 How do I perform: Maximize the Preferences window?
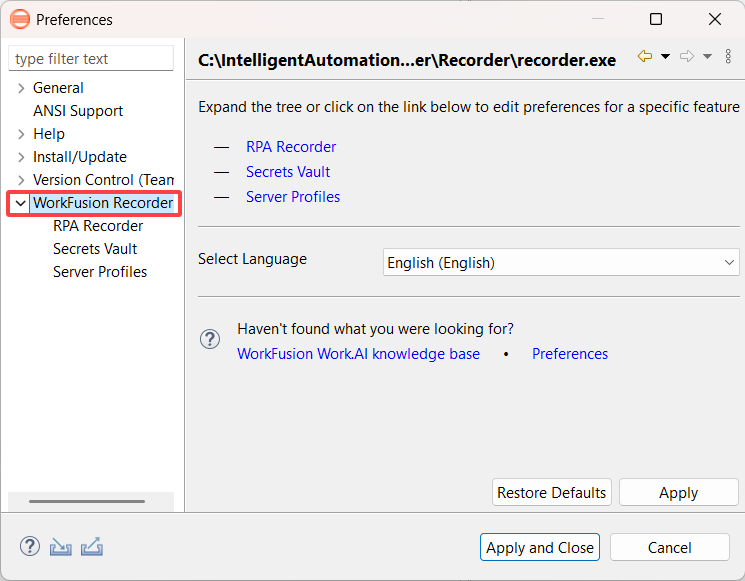(x=656, y=19)
